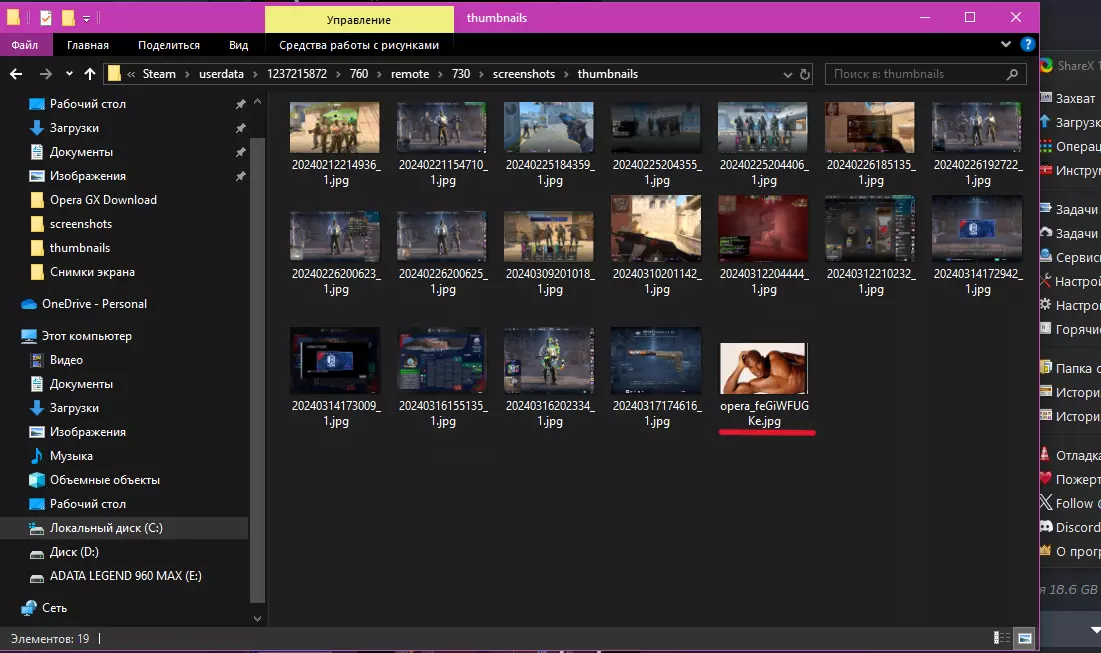This screenshot has width=1101, height=653.
Task: Navigate to userdata in the breadcrumb
Action: pos(221,74)
